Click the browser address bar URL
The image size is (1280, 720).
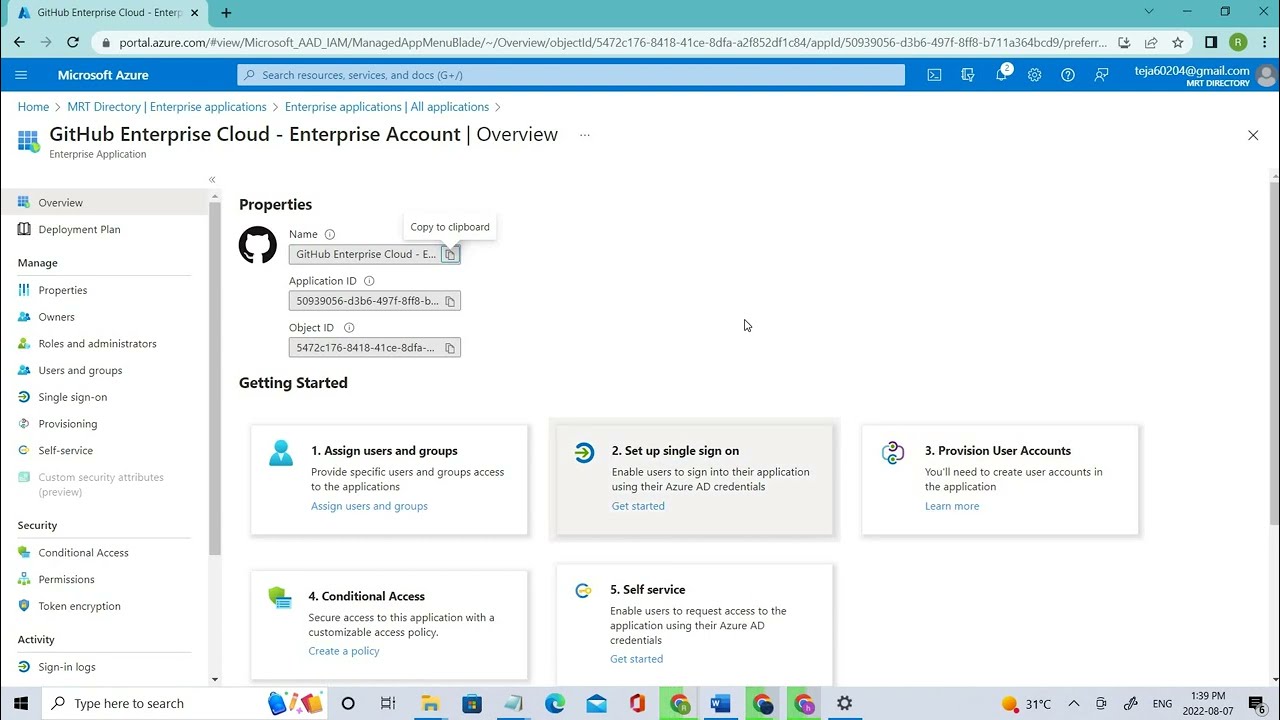[x=612, y=43]
